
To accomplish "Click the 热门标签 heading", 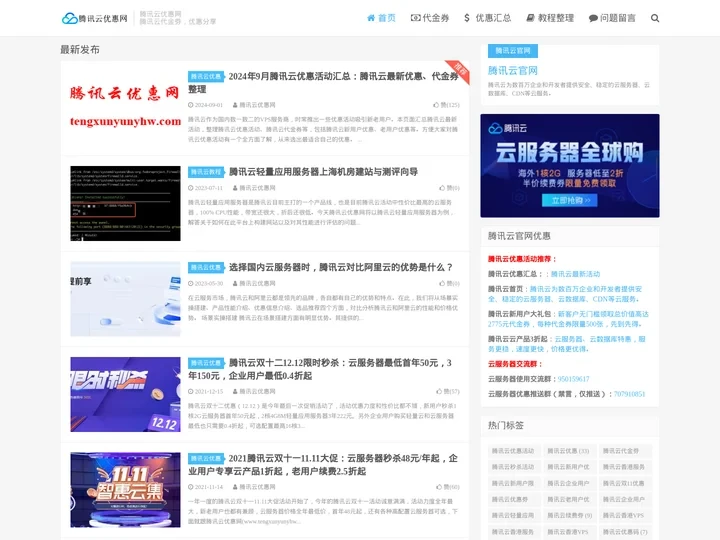I will 506,425.
